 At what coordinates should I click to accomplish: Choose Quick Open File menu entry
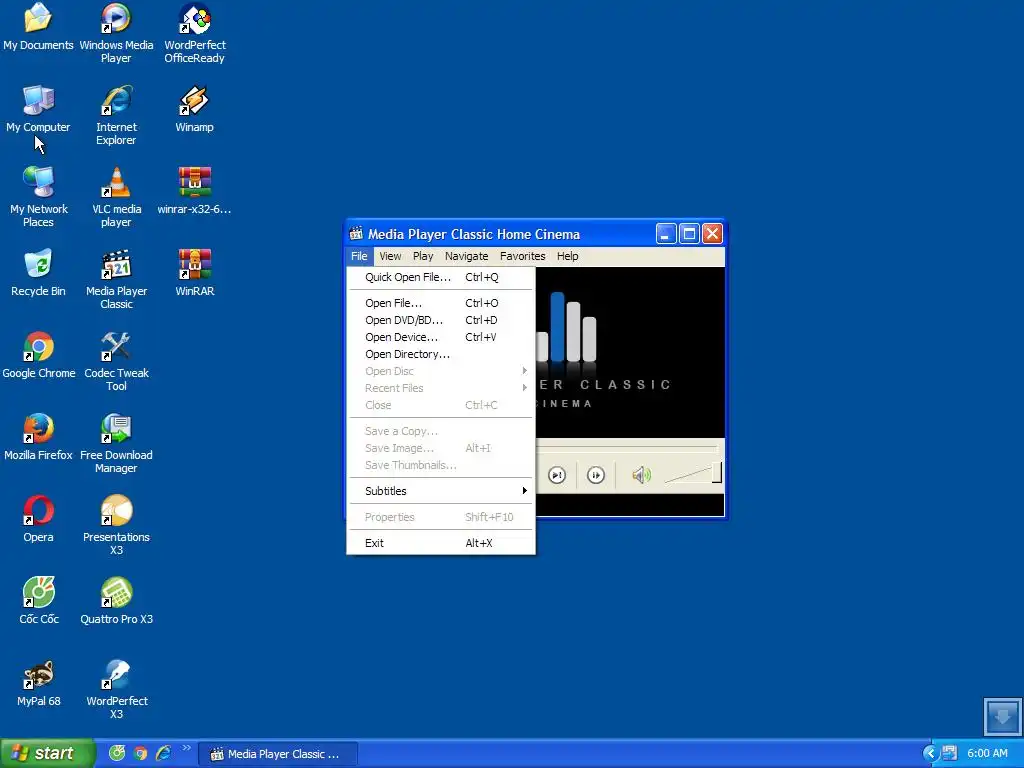[441, 277]
